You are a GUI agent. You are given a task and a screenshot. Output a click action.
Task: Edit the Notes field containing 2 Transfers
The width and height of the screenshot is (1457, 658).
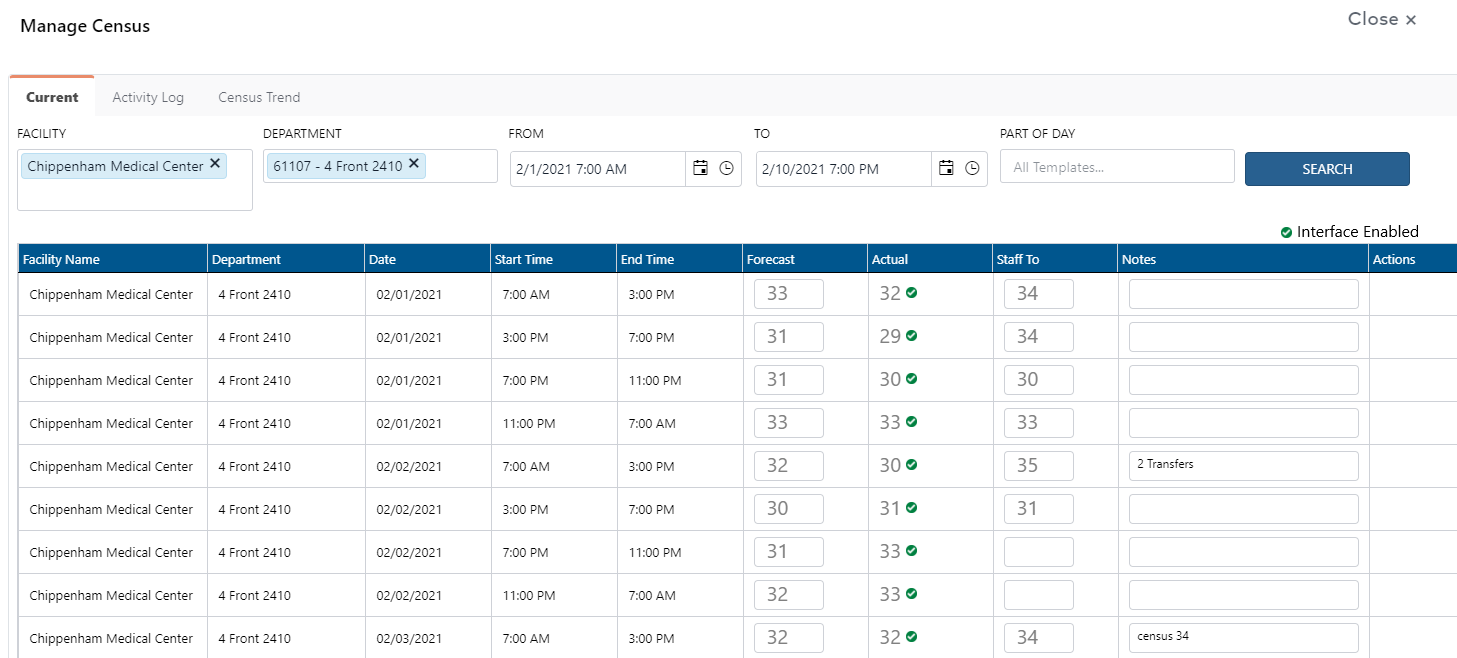click(x=1243, y=465)
